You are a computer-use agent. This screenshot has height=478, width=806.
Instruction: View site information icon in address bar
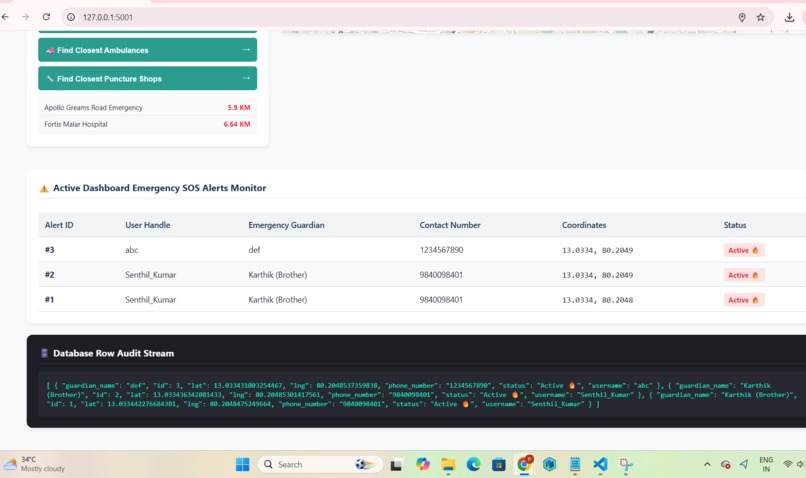point(71,17)
